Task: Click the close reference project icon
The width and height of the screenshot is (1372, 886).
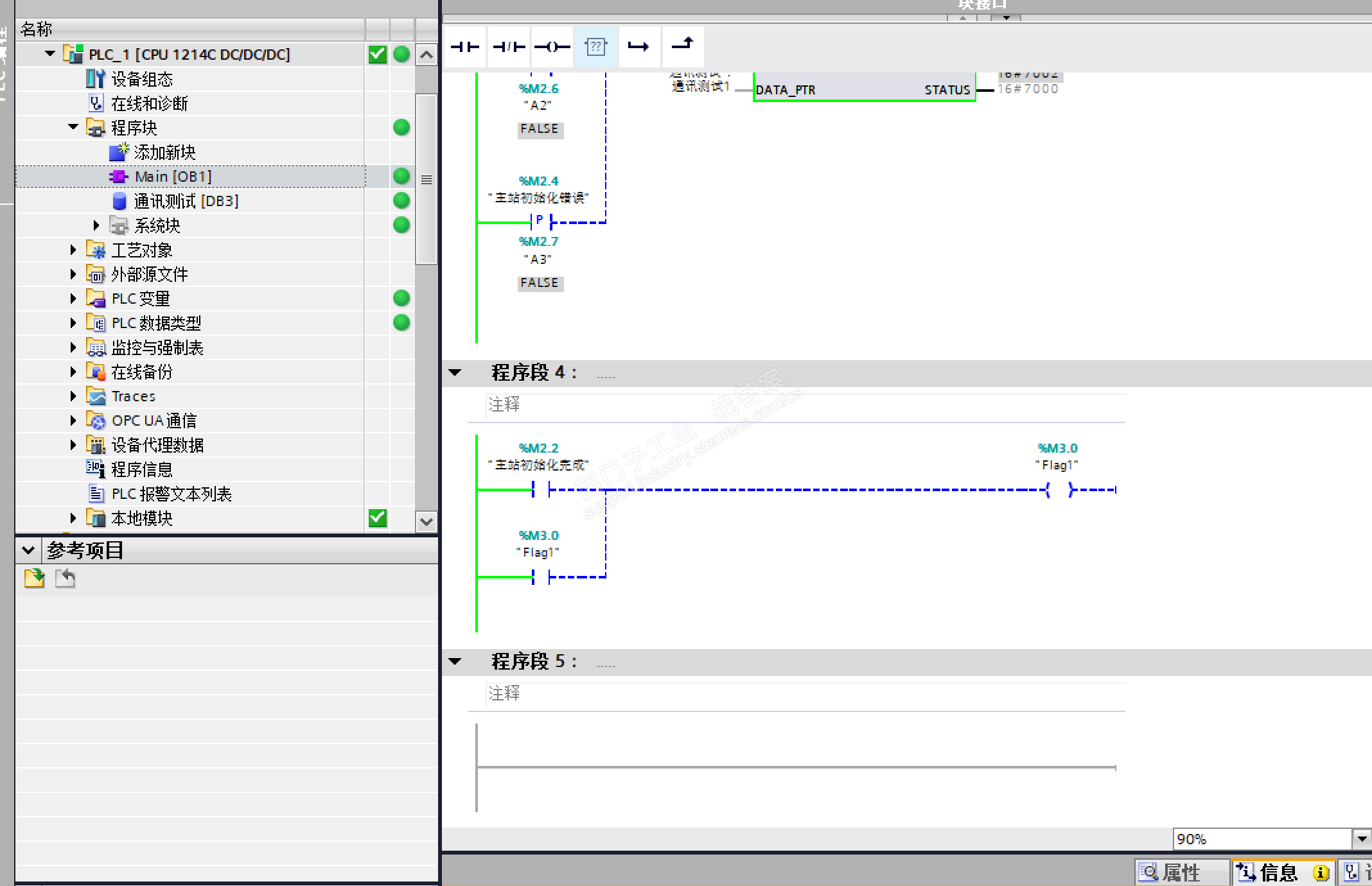Action: pos(65,579)
